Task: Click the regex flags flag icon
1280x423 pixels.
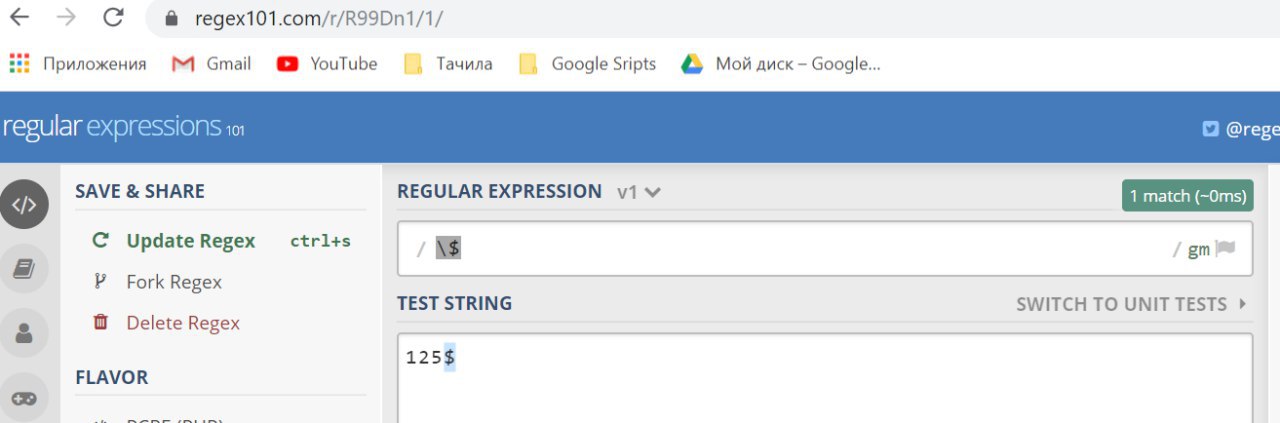Action: [x=1225, y=249]
